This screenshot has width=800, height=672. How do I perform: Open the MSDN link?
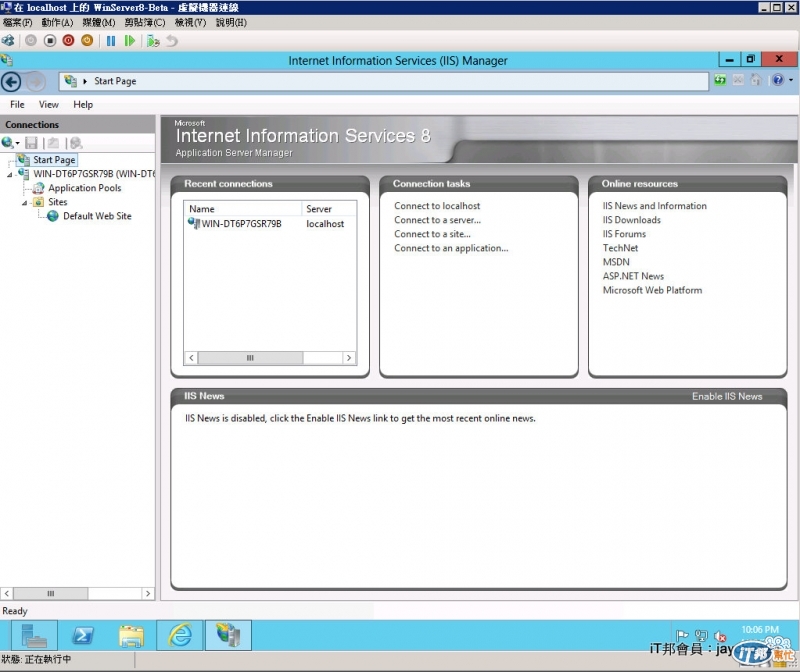[616, 262]
